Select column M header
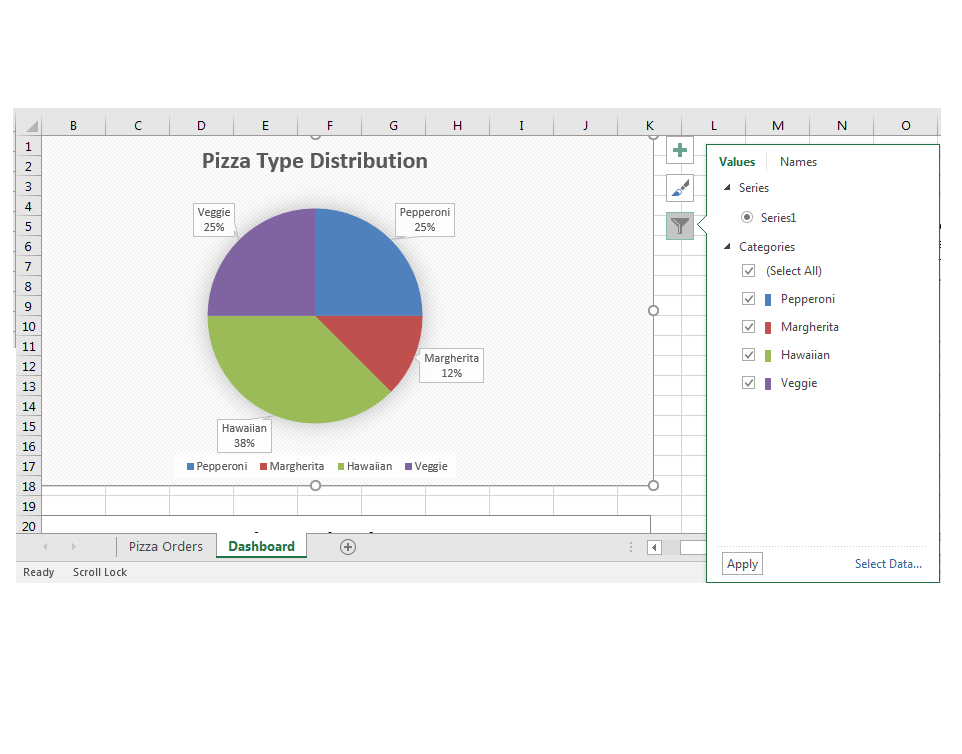The width and height of the screenshot is (962, 754). pos(778,126)
